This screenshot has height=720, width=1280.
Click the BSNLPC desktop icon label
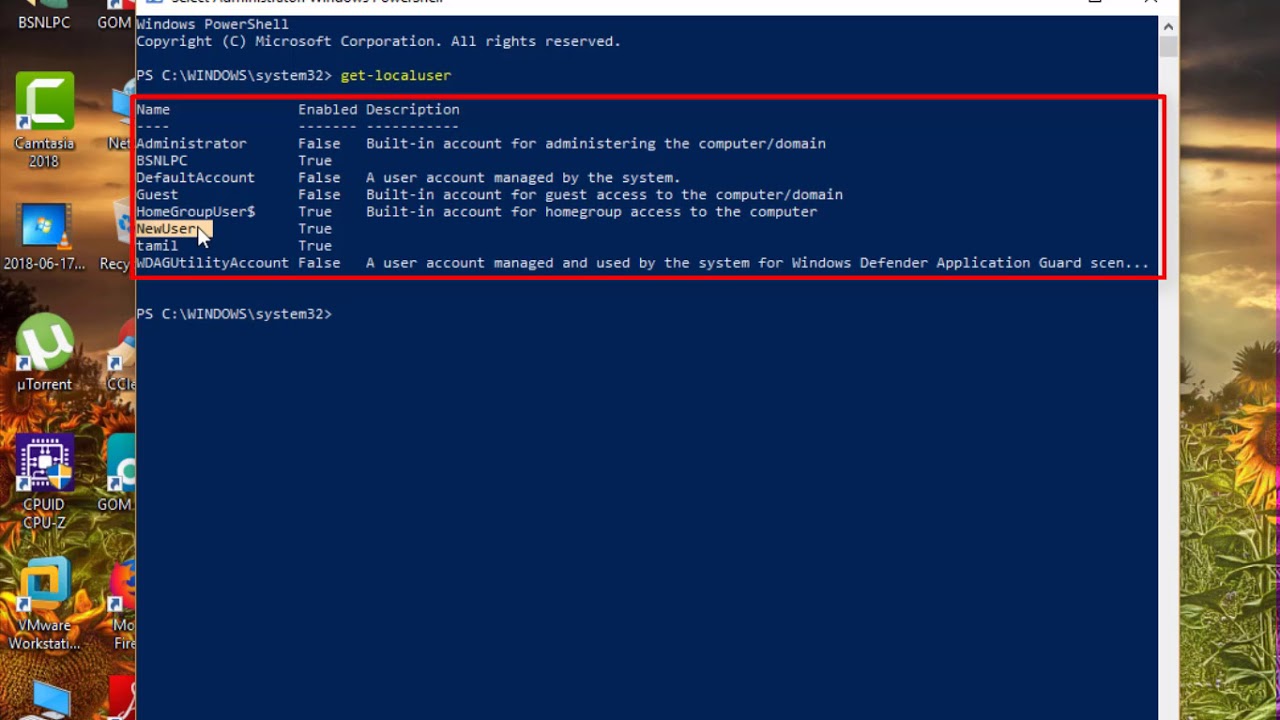click(x=44, y=22)
